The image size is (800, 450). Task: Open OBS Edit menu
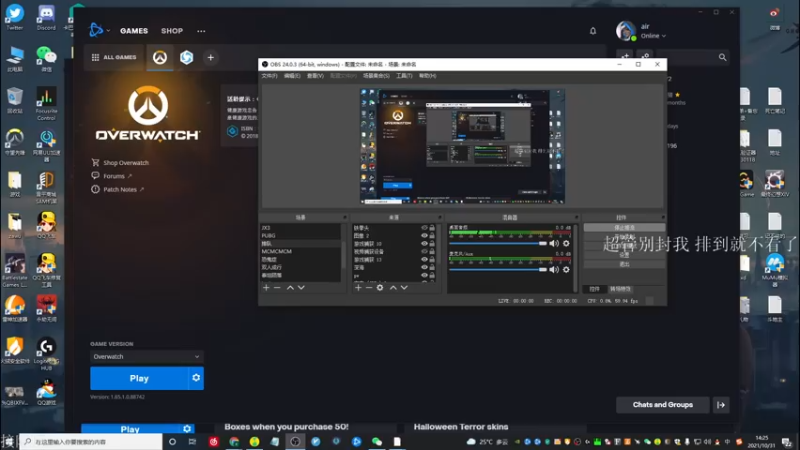292,76
